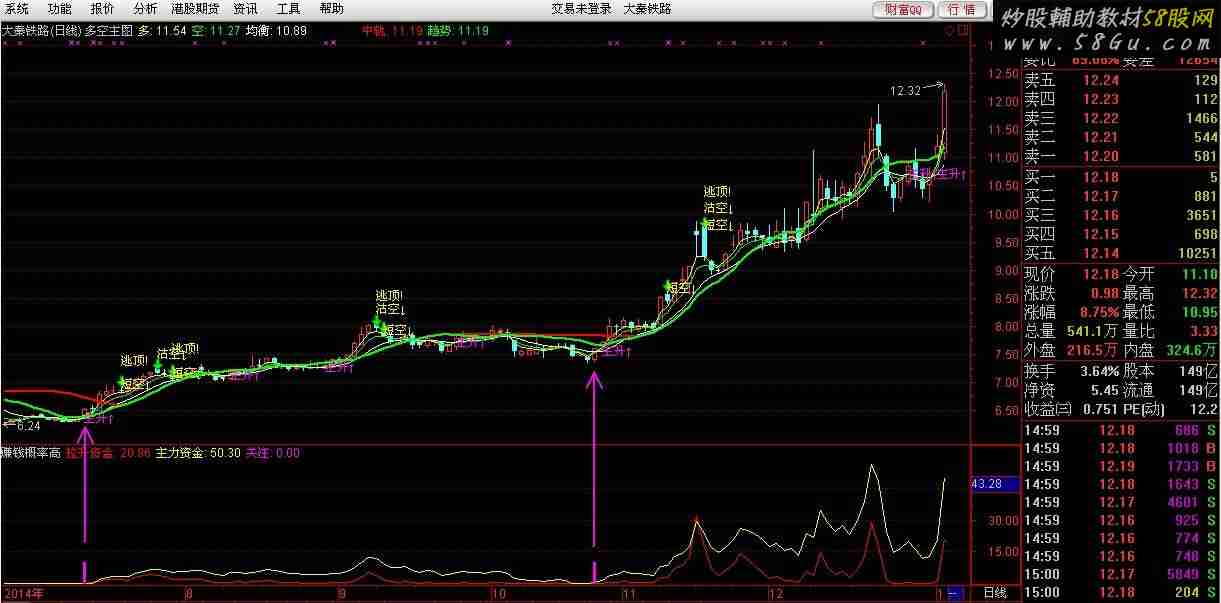Click the 财富QQ button
The width and height of the screenshot is (1221, 603).
pyautogui.click(x=903, y=9)
